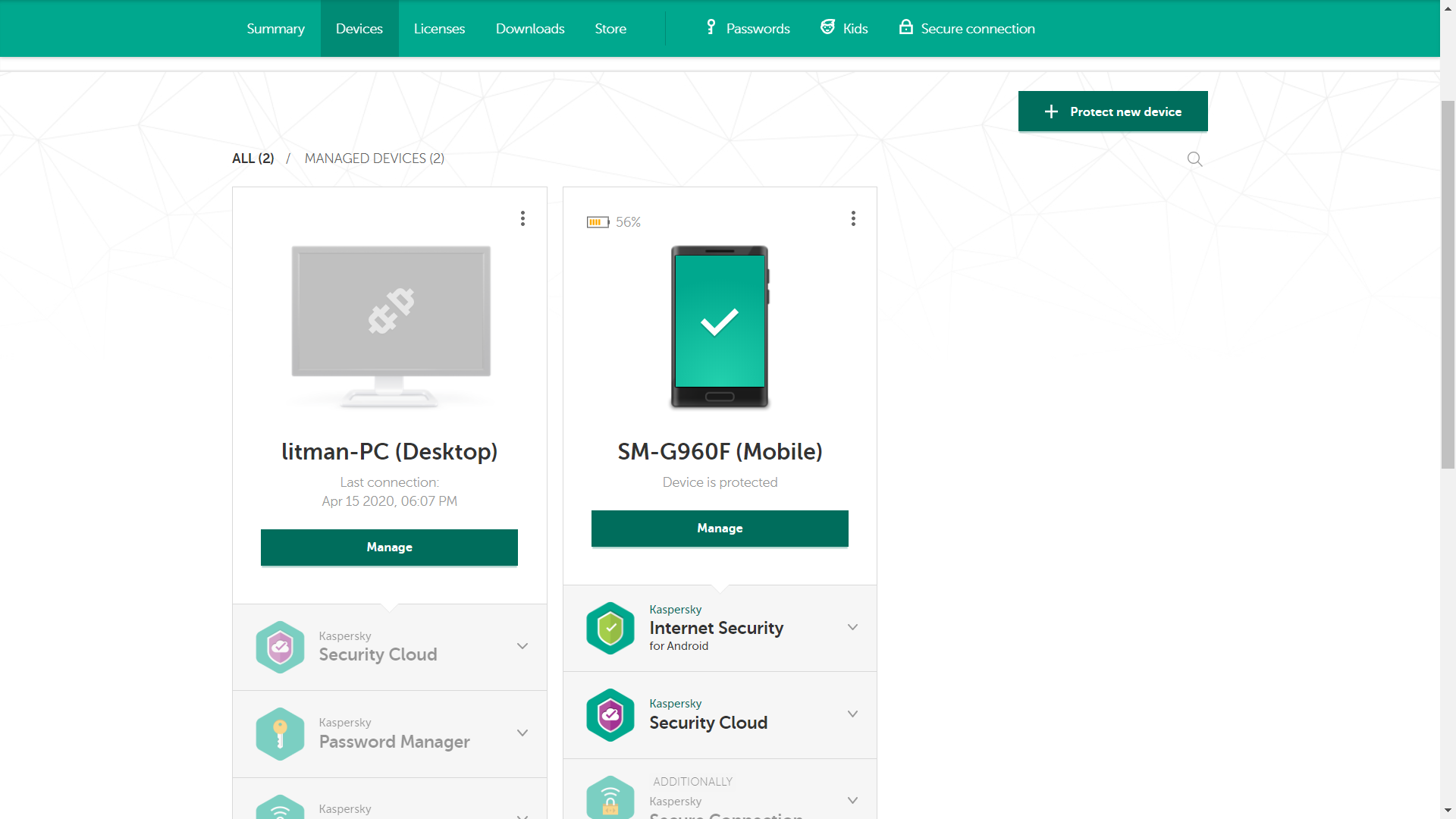
Task: Open the device search magnifier
Action: pyautogui.click(x=1194, y=158)
